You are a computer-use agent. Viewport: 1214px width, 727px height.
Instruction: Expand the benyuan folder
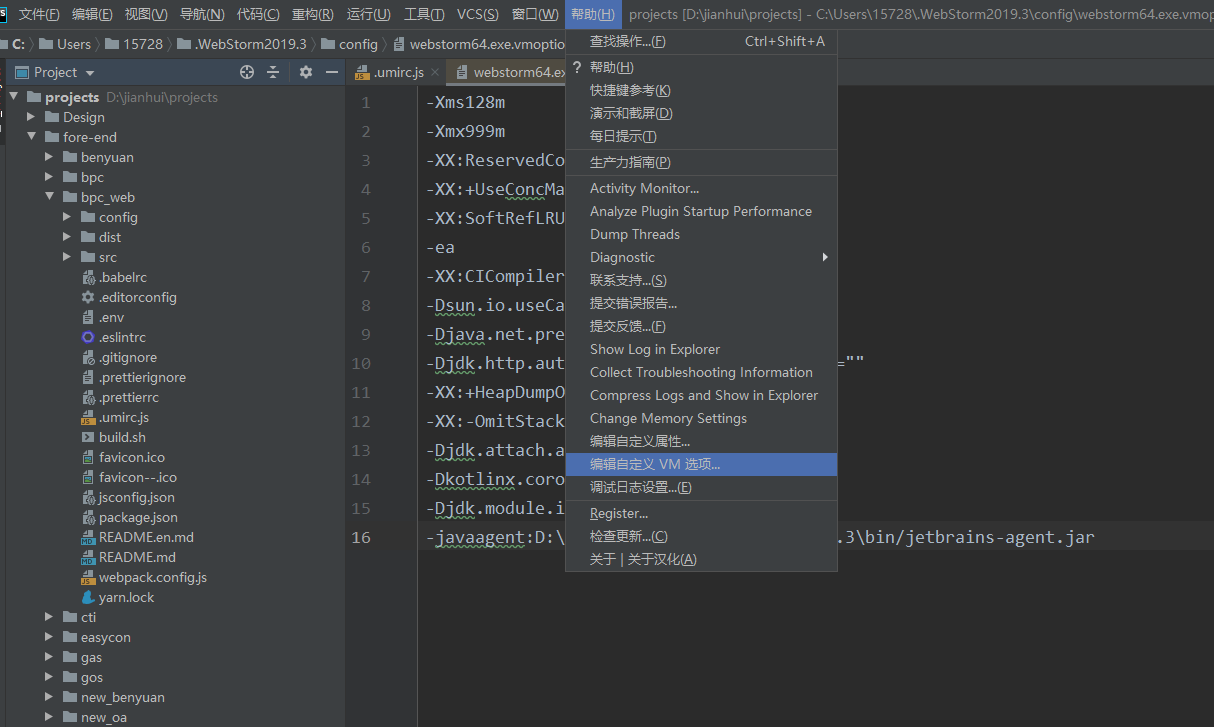pos(49,157)
